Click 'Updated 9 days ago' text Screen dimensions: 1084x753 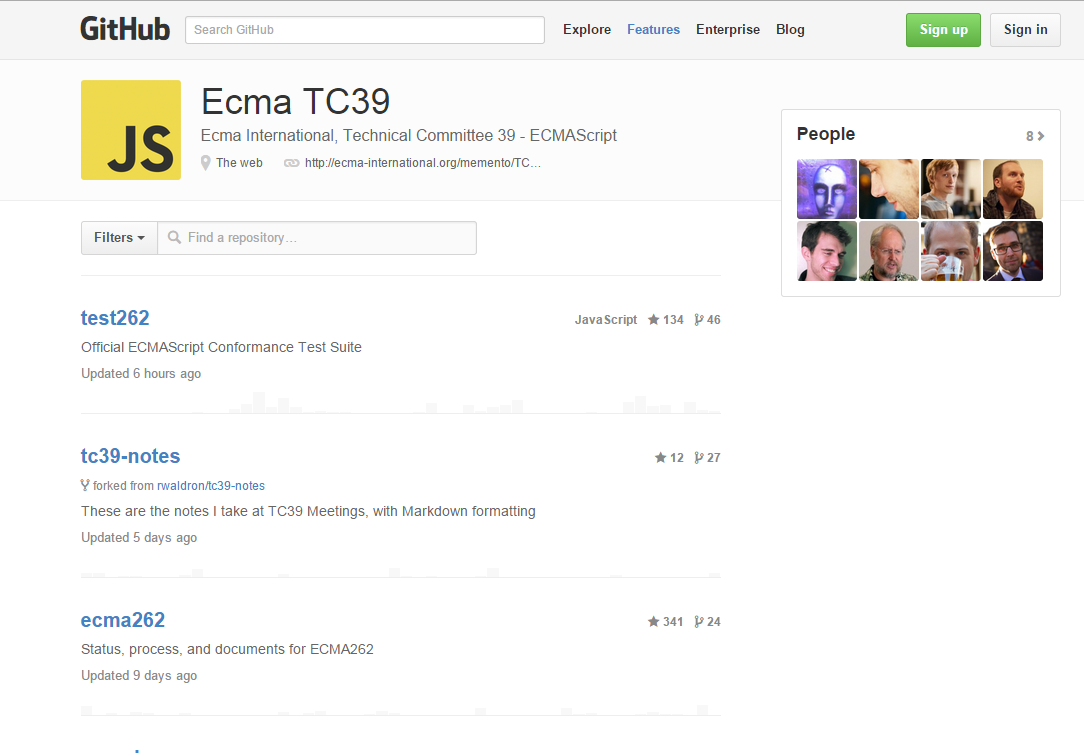pos(139,676)
